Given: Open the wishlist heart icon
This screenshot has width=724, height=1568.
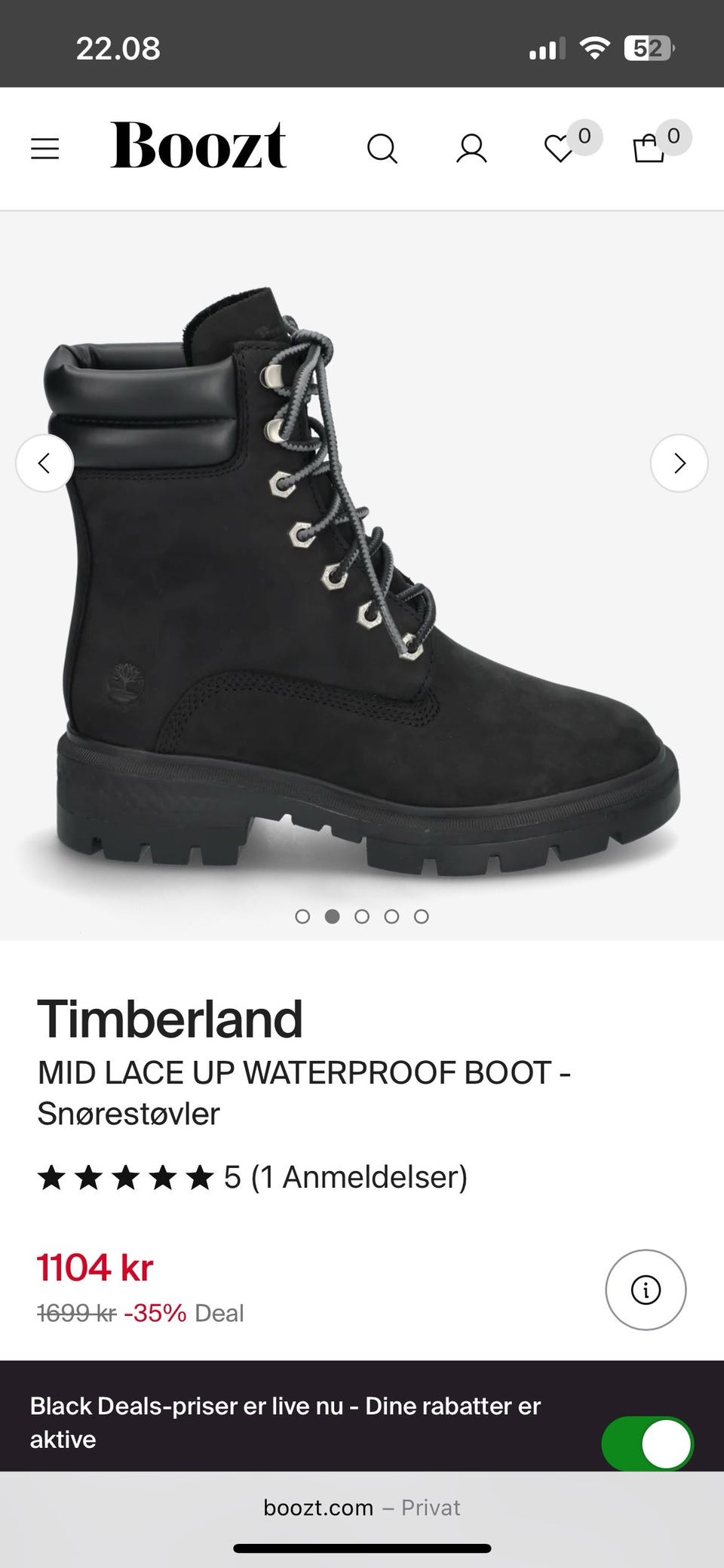Looking at the screenshot, I should (x=559, y=149).
